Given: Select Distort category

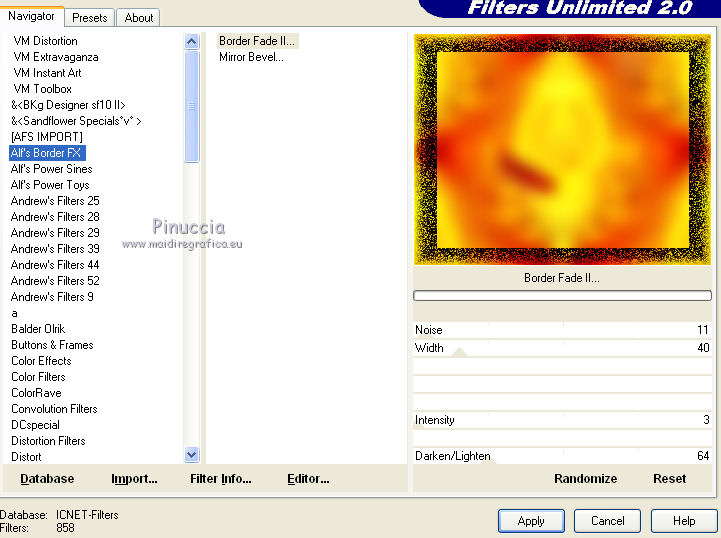Looking at the screenshot, I should (26, 457).
